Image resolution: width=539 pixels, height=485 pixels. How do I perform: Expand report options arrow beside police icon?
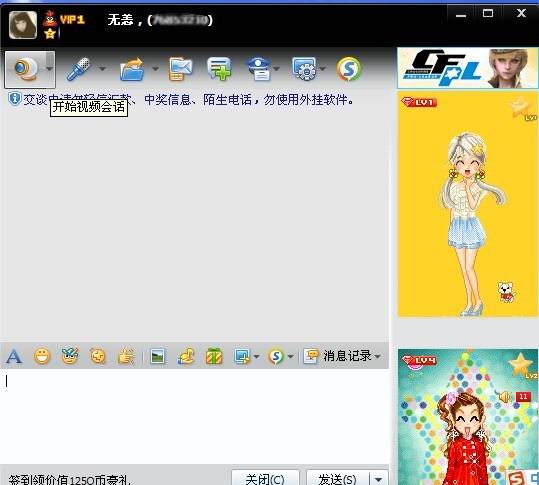(277, 69)
